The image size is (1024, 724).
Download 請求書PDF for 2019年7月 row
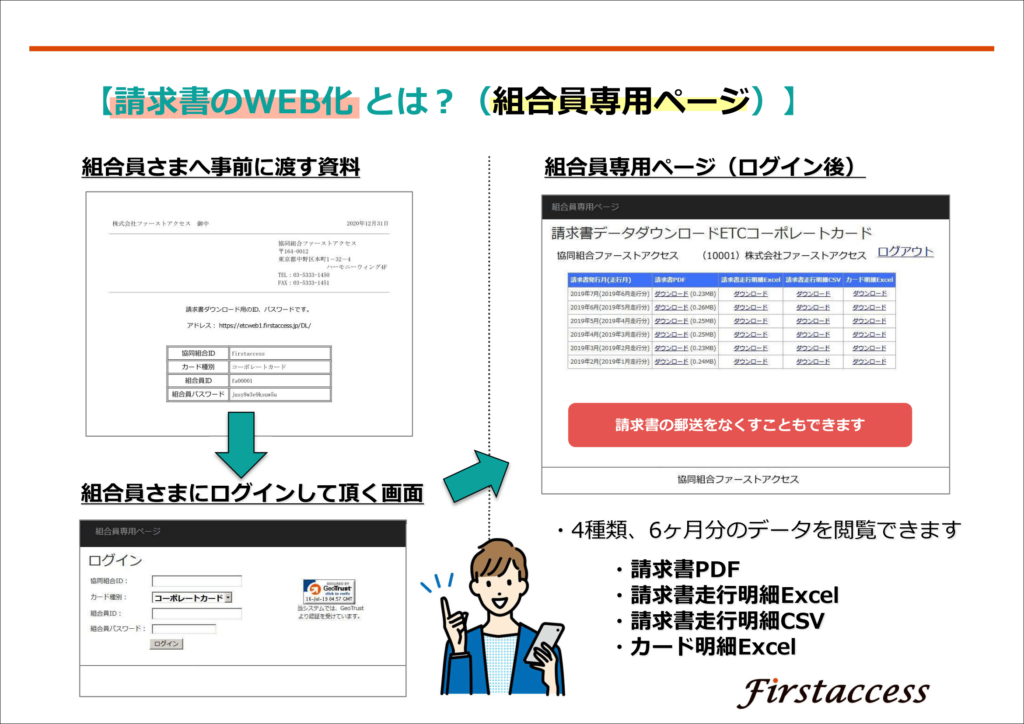pyautogui.click(x=671, y=294)
